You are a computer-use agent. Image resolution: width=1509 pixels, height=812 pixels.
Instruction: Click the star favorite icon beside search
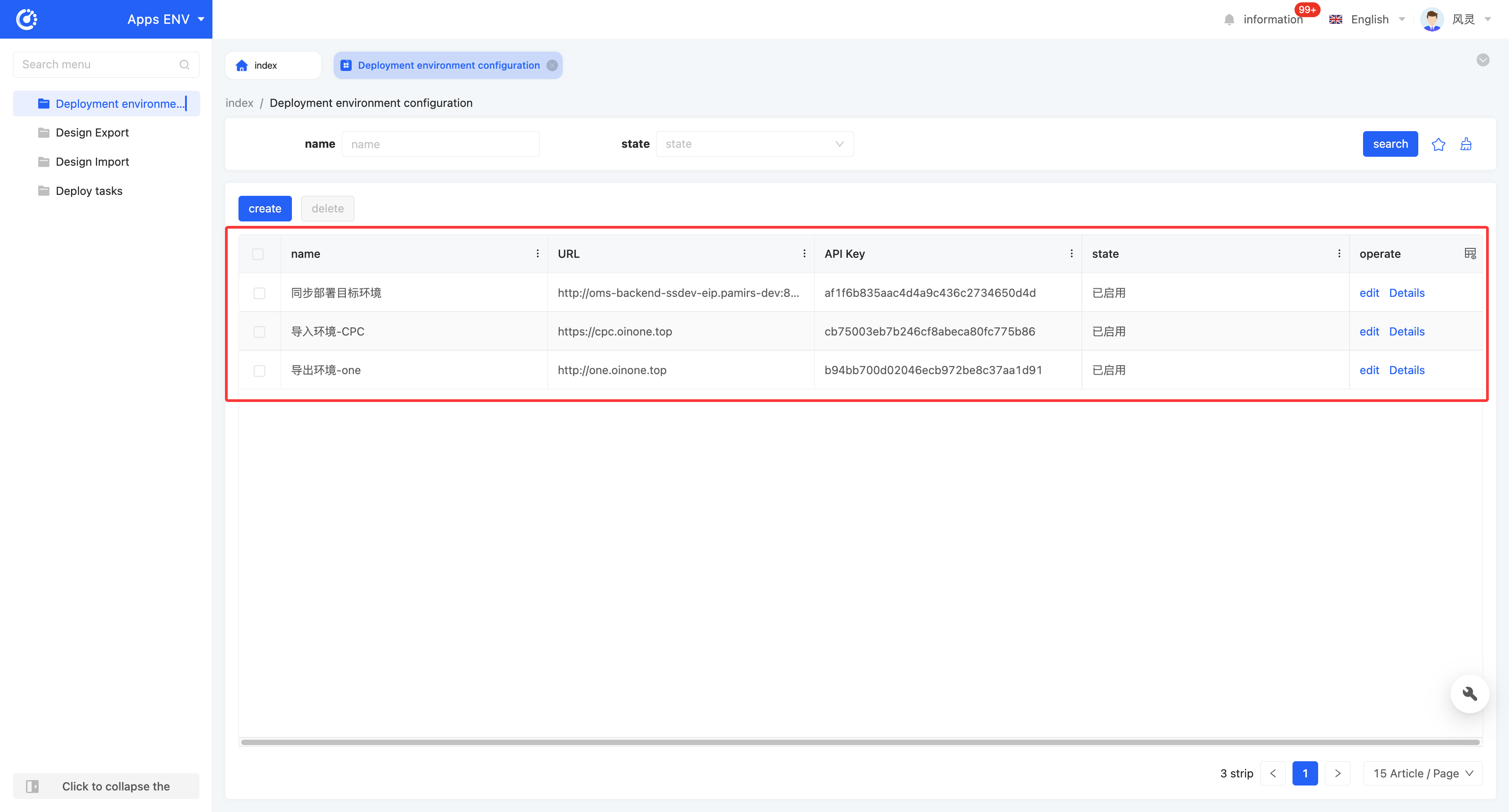coord(1438,144)
